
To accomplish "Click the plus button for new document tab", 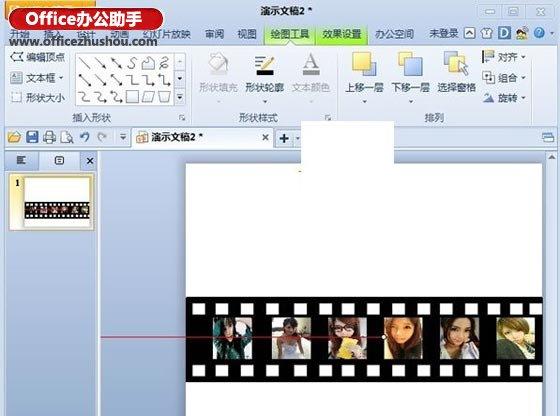I will (x=284, y=138).
